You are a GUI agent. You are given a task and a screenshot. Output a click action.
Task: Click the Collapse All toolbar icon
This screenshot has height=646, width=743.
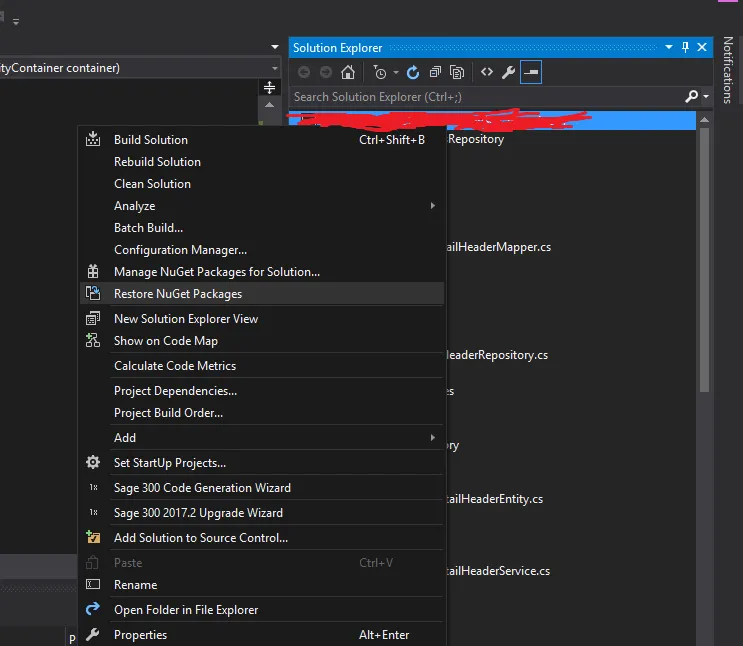pyautogui.click(x=435, y=73)
